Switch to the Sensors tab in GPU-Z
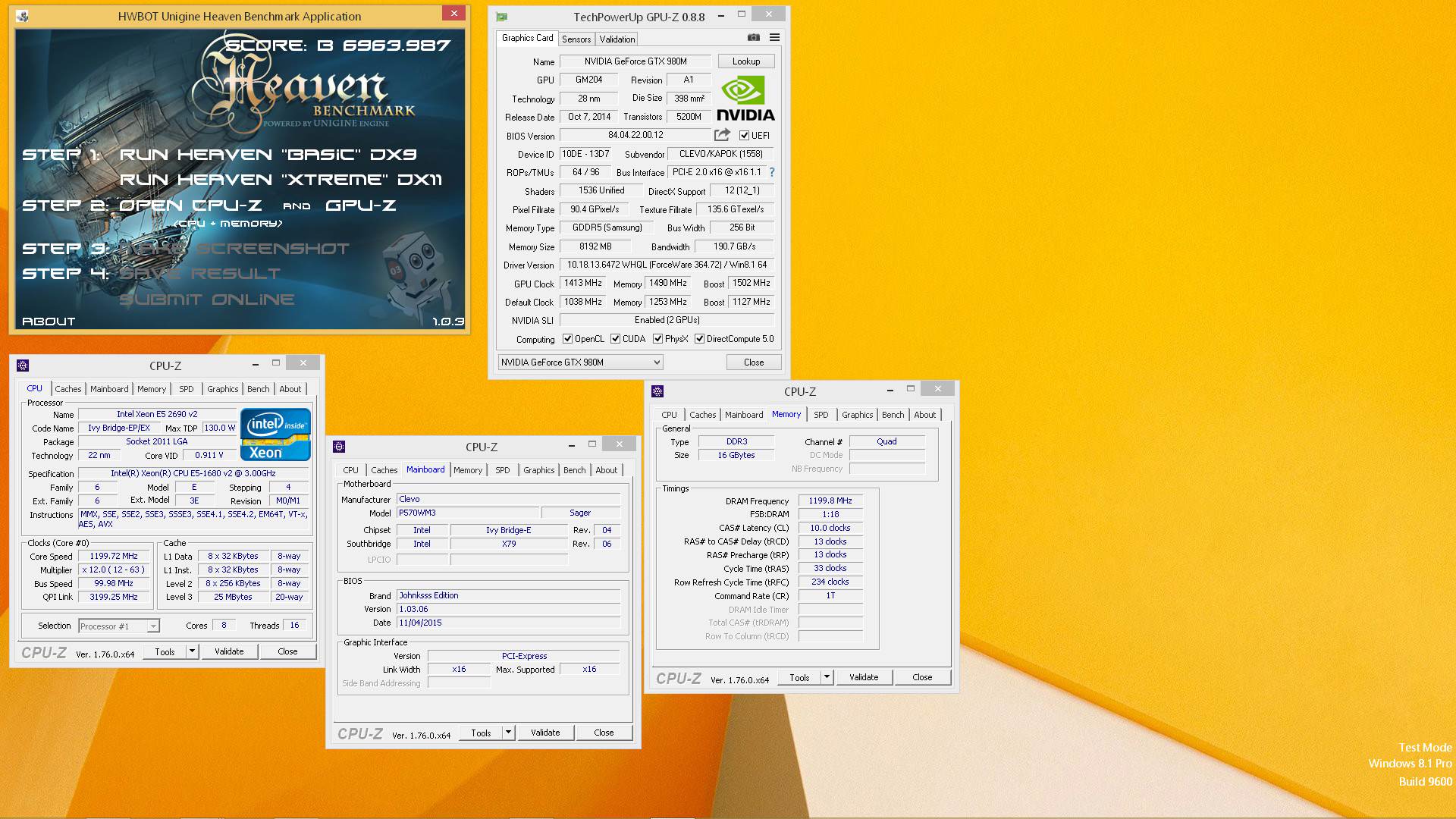 576,39
